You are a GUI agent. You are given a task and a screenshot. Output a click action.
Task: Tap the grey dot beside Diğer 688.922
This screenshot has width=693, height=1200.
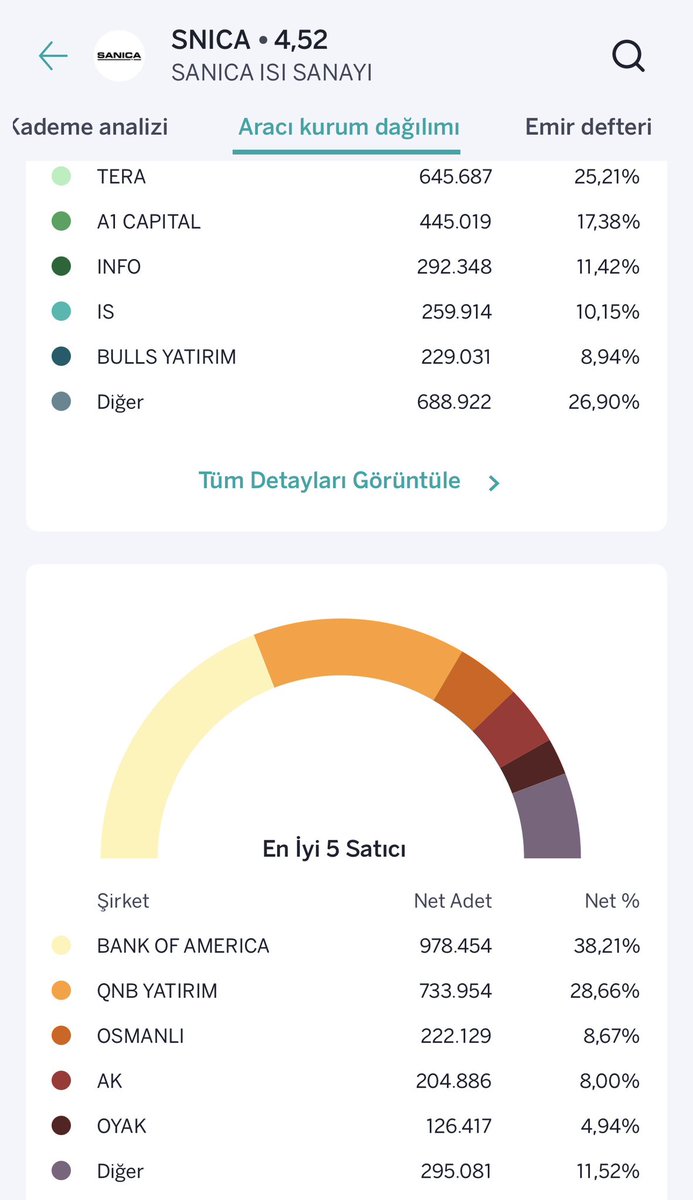click(61, 402)
